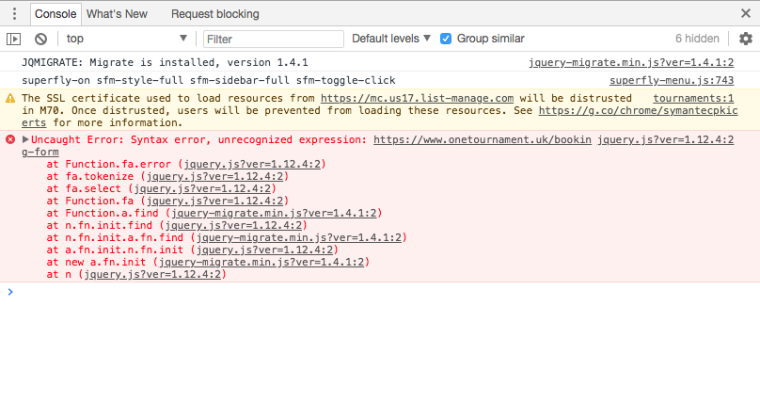Open the top execution context dropdown
760x403 pixels.
(x=125, y=39)
